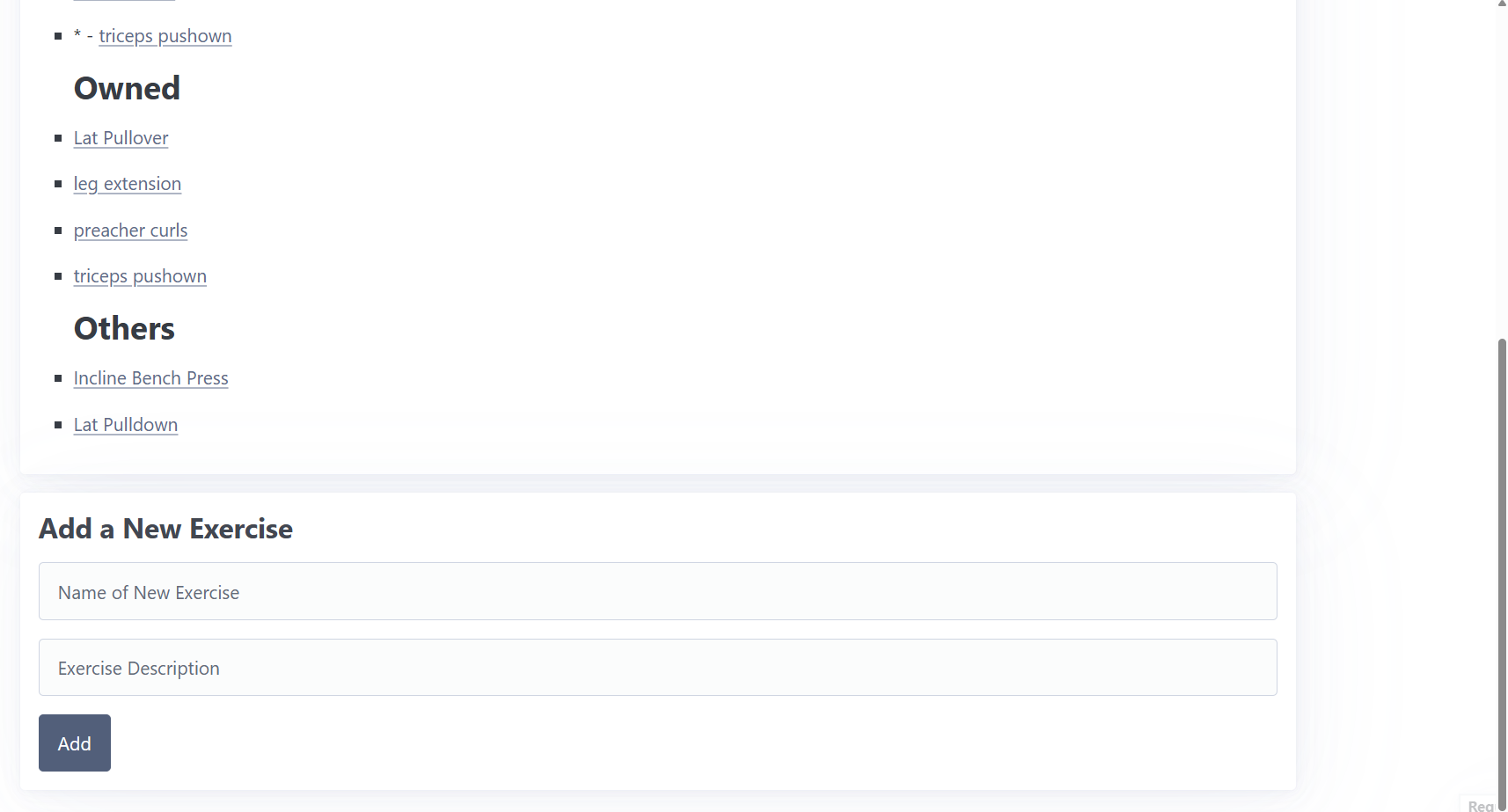
Task: Click the Add button
Action: (x=75, y=743)
